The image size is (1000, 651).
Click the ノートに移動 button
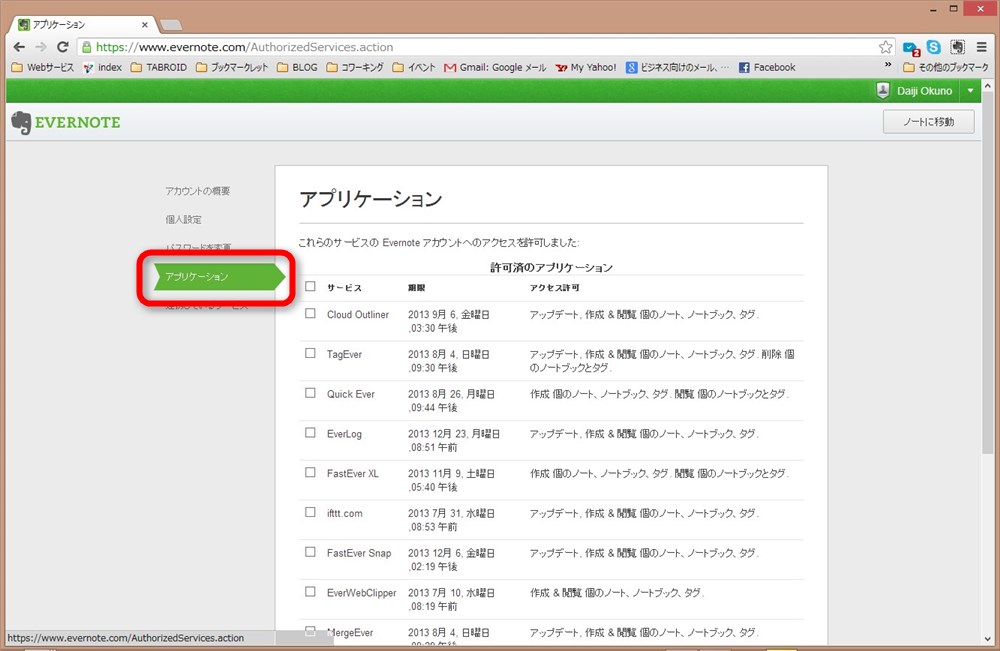point(929,122)
